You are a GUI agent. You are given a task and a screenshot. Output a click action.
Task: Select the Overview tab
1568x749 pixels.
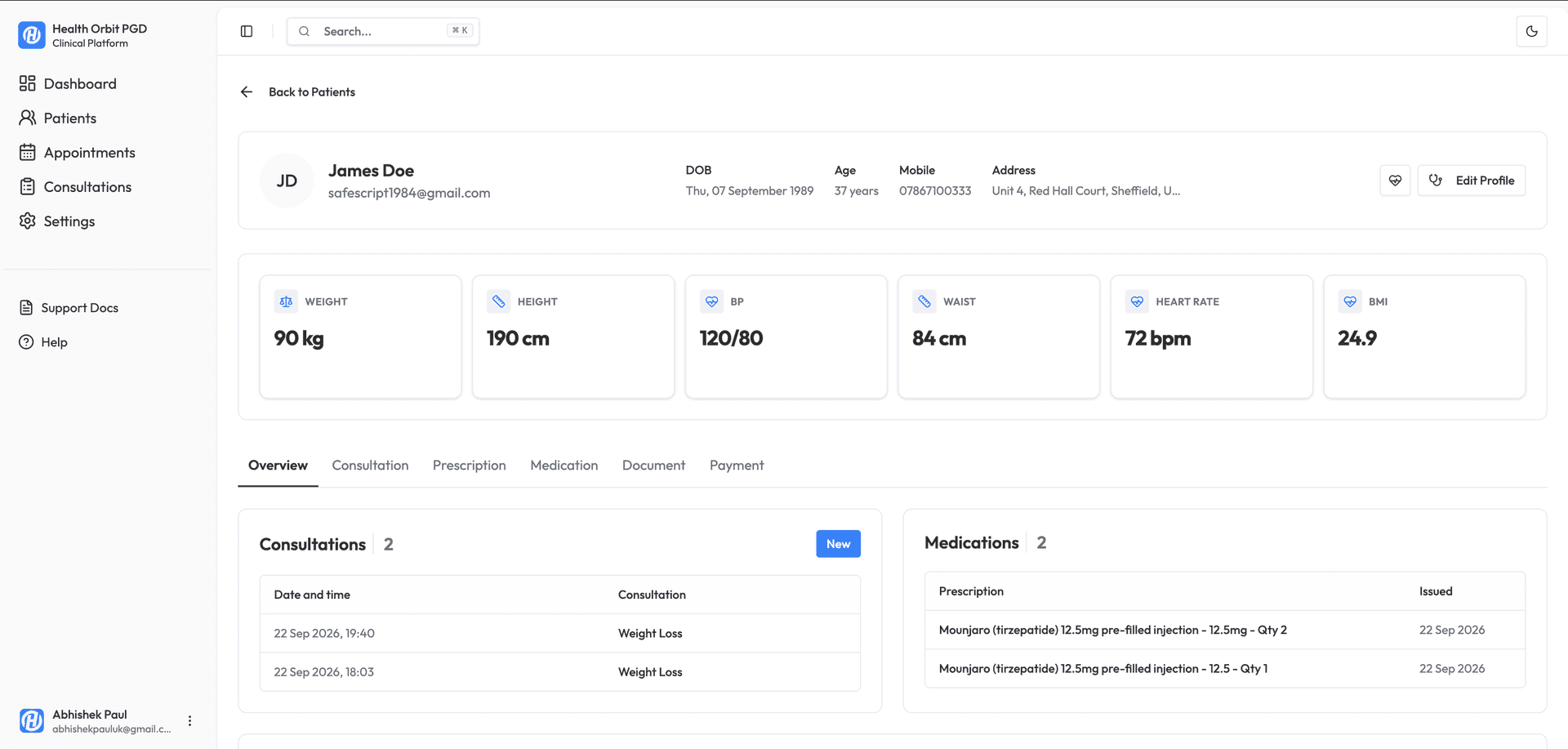click(278, 465)
